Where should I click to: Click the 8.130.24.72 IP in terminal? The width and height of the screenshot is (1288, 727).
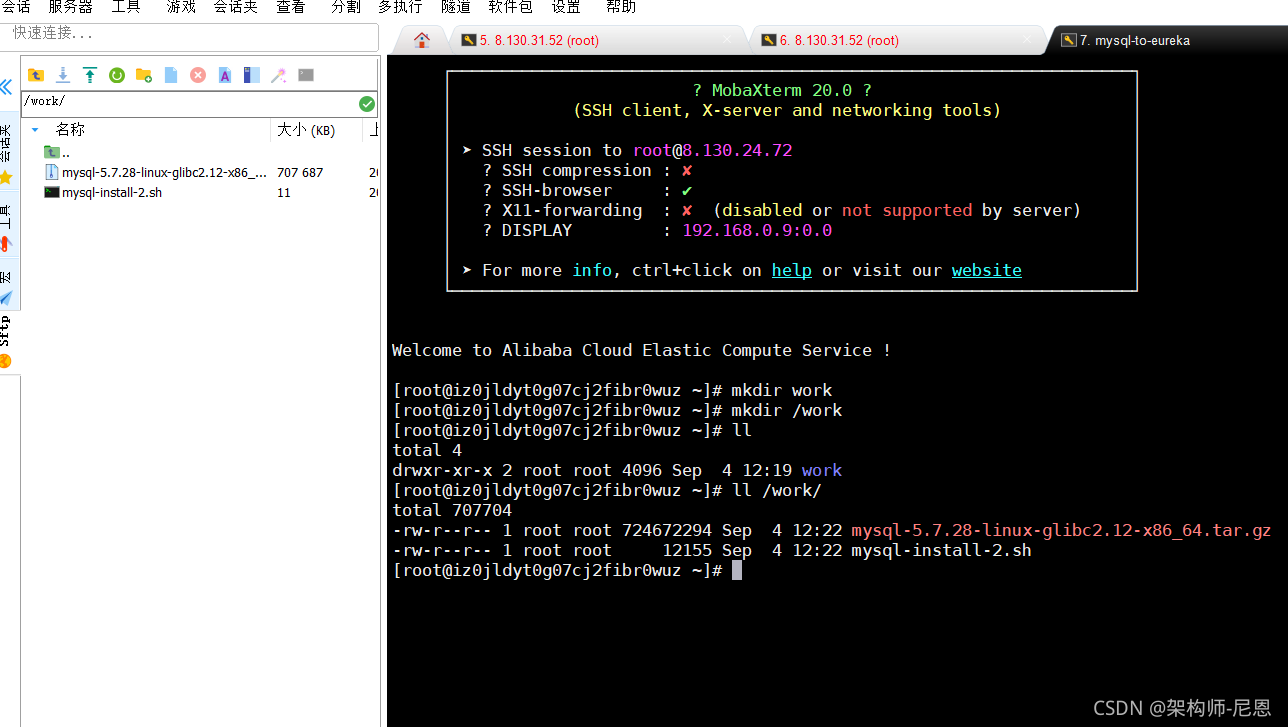pos(737,150)
